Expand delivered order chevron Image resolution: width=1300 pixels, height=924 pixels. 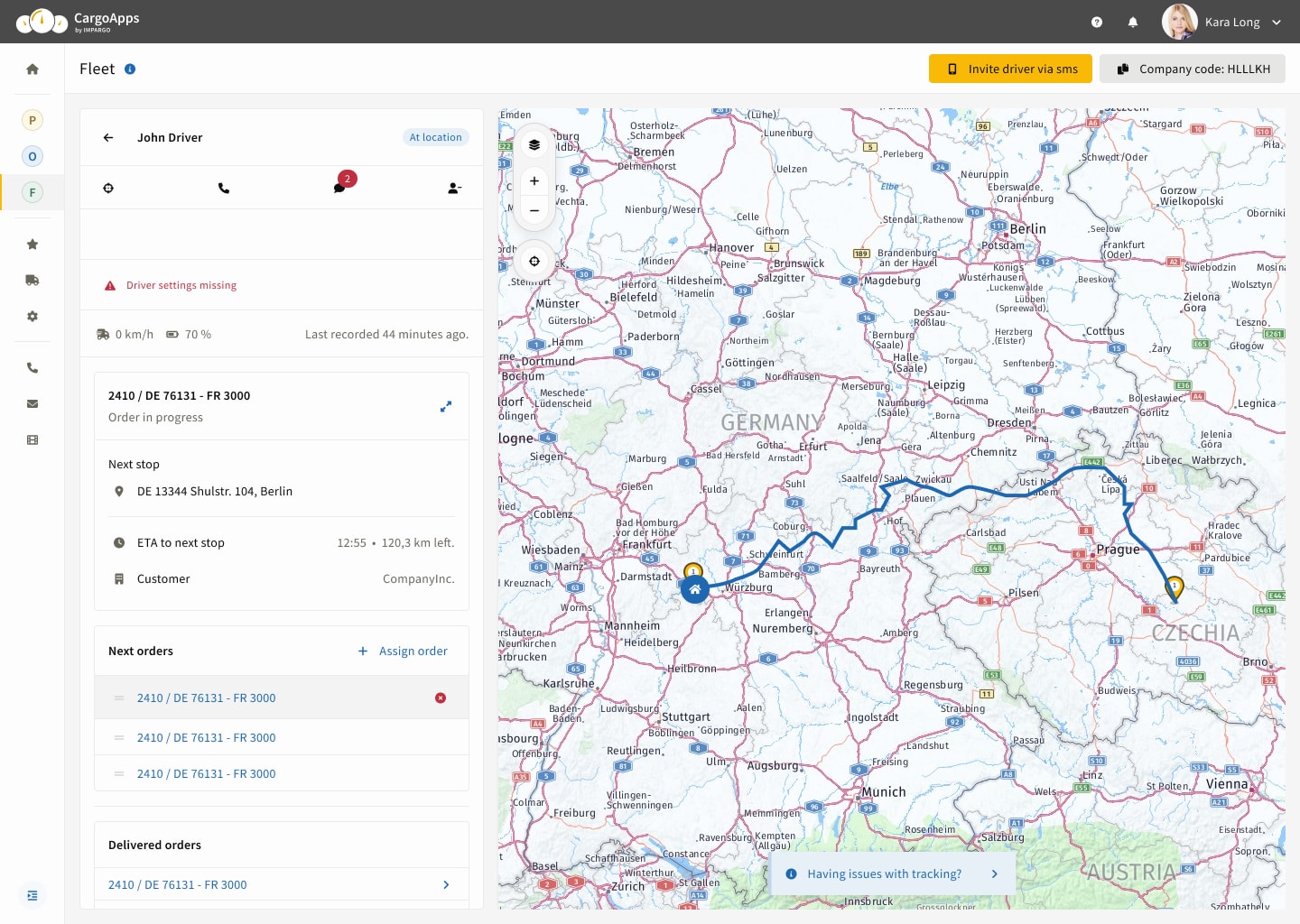[x=446, y=885]
